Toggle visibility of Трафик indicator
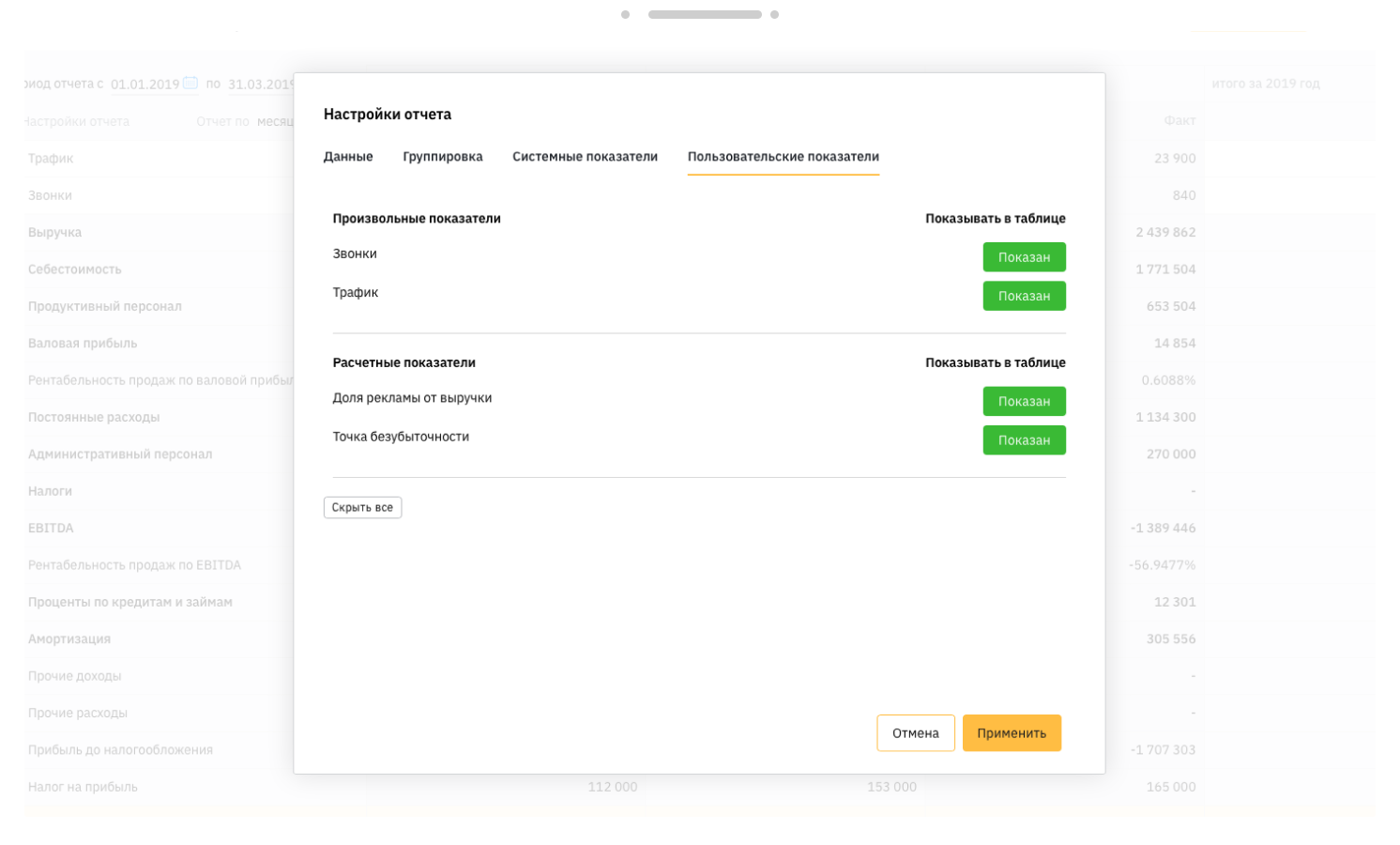This screenshot has height=845, width=1400. [x=1024, y=296]
